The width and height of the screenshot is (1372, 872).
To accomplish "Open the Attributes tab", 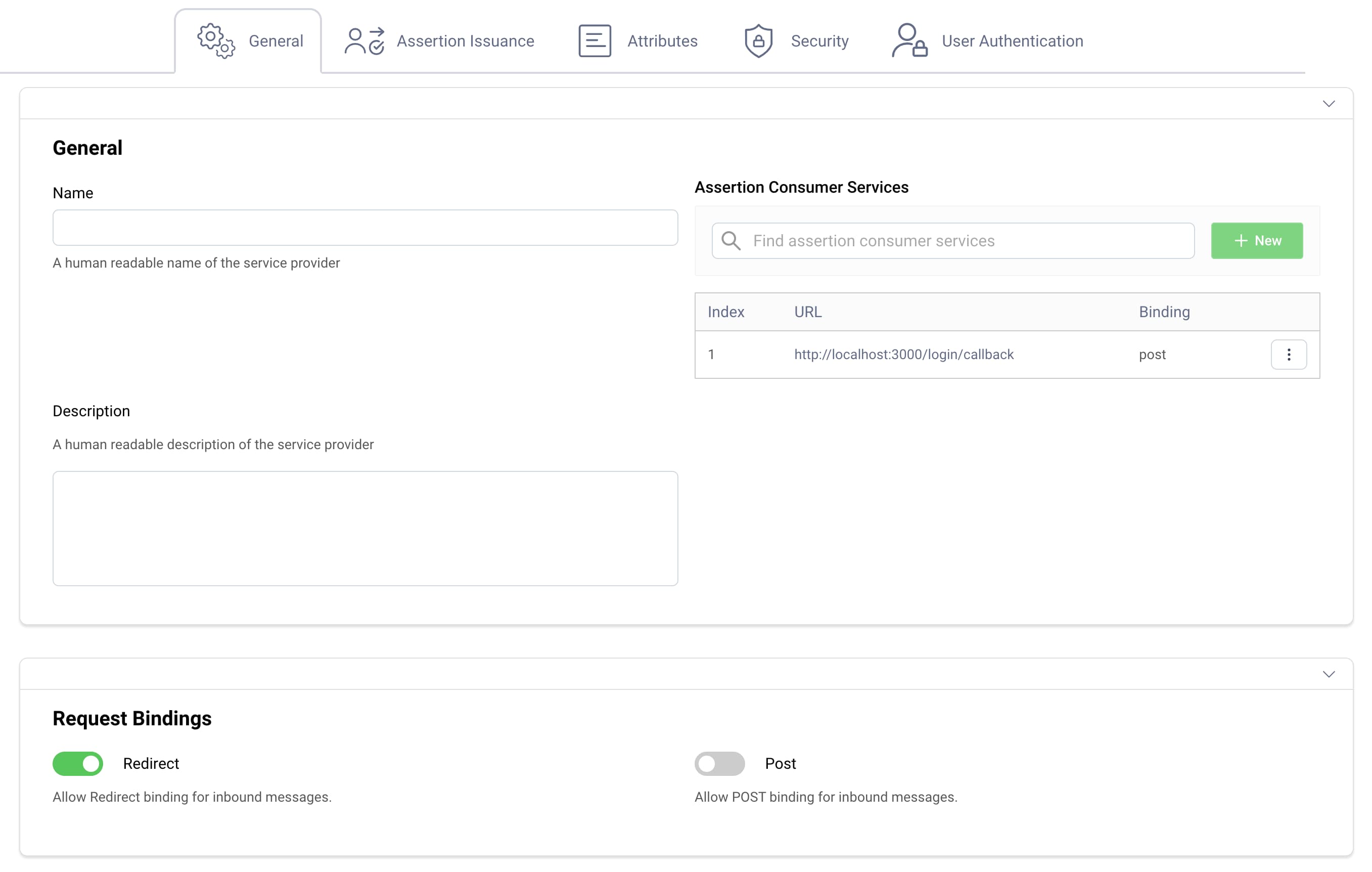I will [662, 40].
